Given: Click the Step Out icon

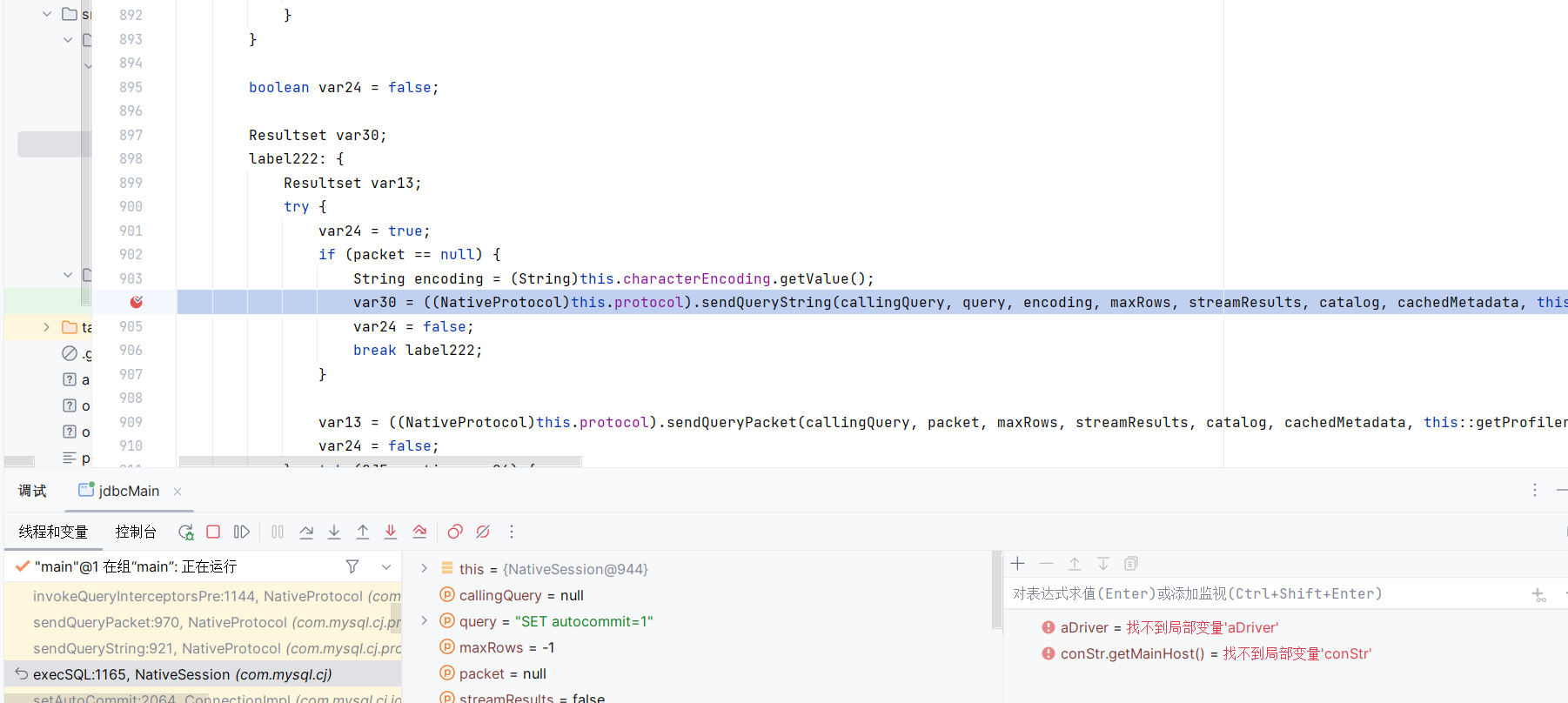Looking at the screenshot, I should pos(363,532).
